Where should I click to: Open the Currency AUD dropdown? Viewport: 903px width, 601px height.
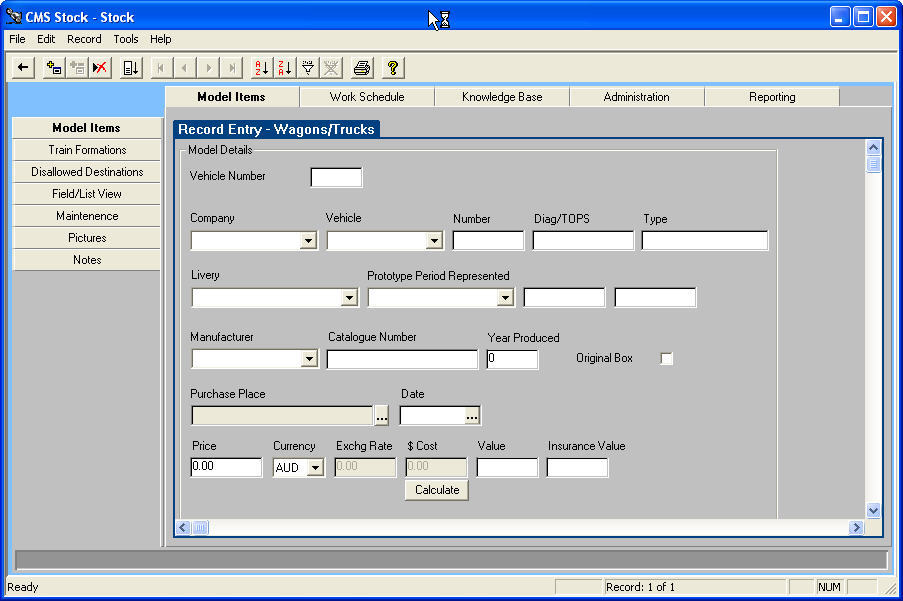click(315, 467)
